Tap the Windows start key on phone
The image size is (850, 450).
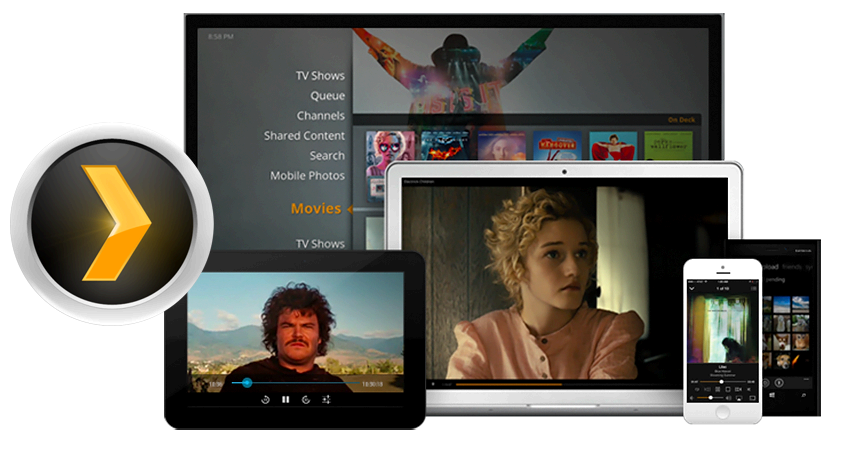[x=772, y=395]
